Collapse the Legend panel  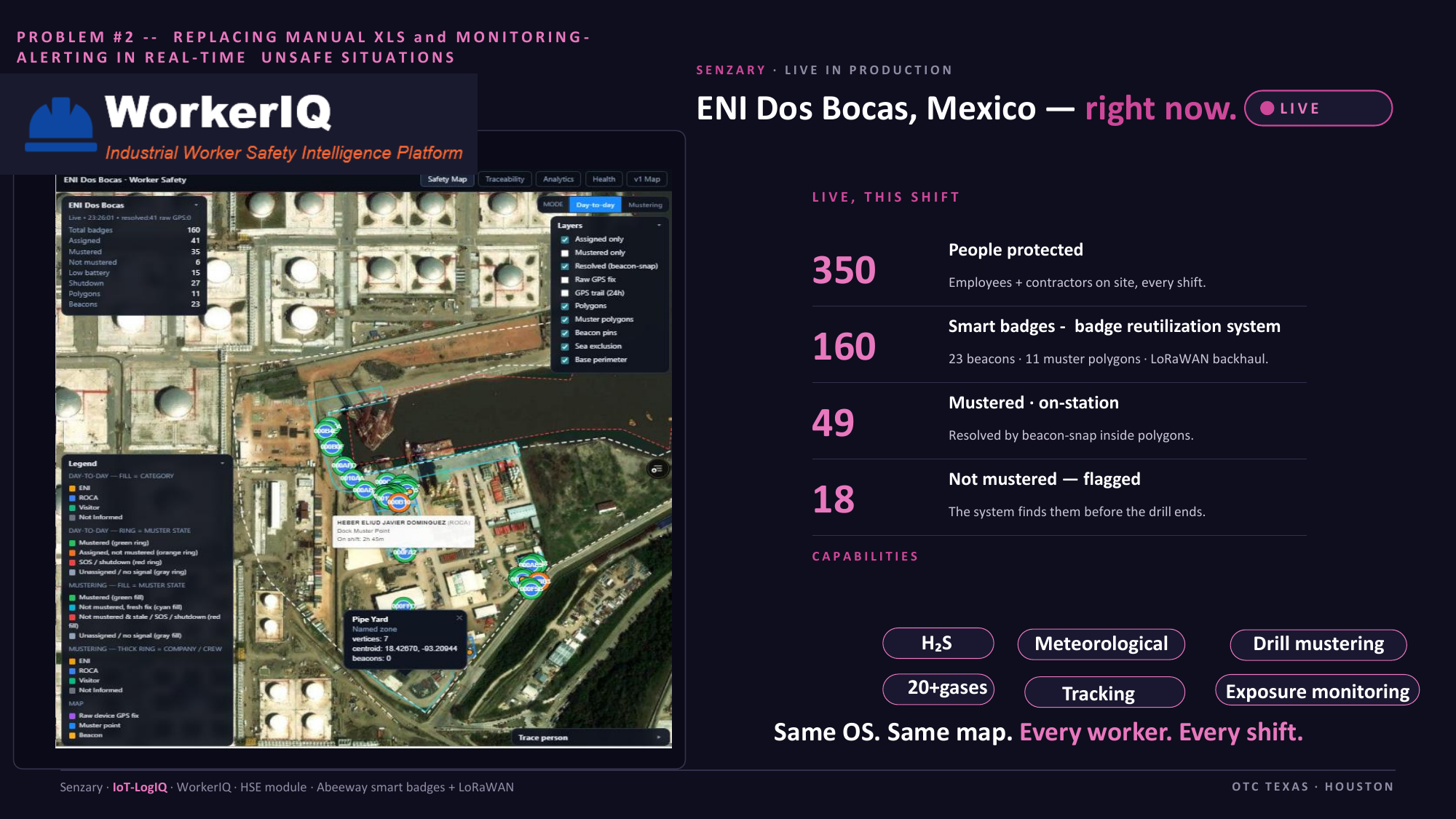tap(222, 463)
